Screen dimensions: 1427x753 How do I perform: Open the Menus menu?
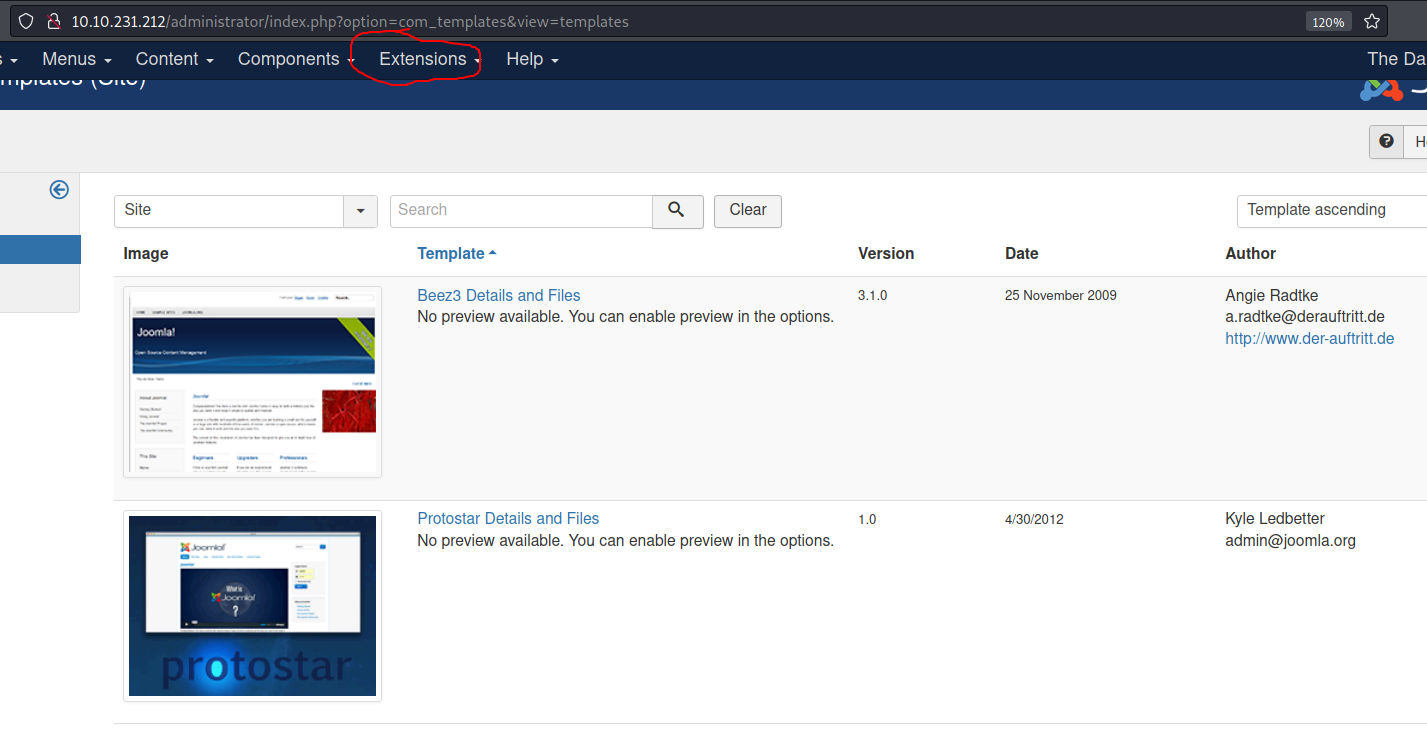click(x=76, y=59)
